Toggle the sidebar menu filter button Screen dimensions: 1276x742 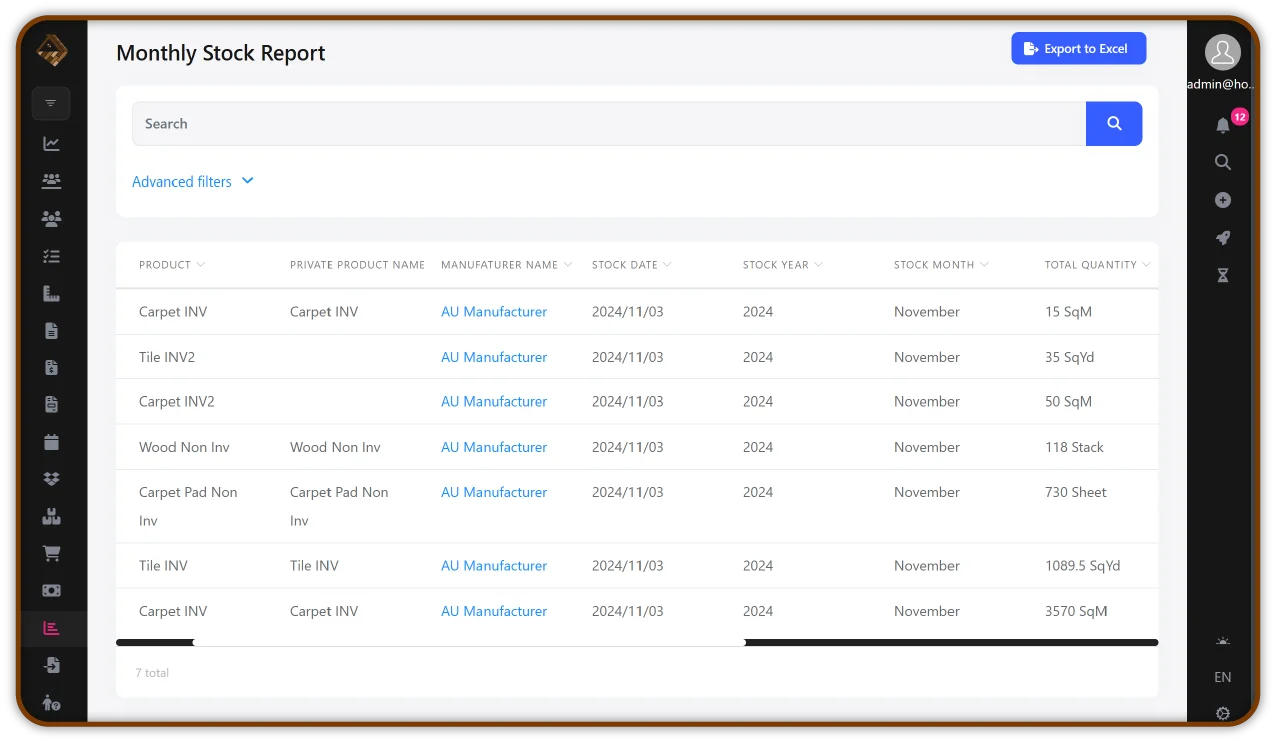pyautogui.click(x=51, y=103)
